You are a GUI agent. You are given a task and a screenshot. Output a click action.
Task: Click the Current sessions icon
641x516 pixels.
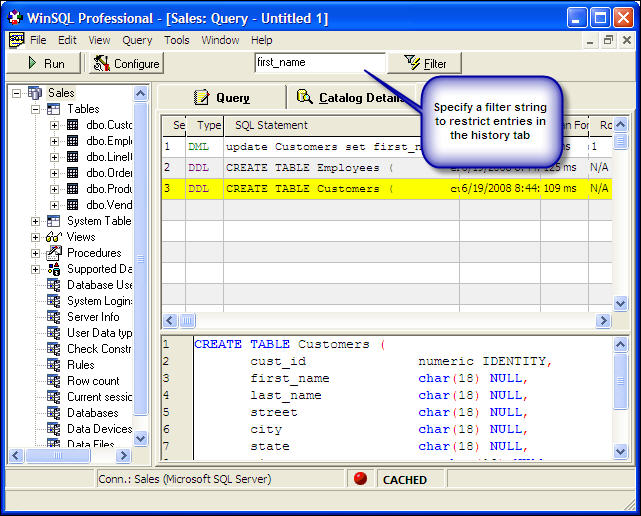point(54,396)
